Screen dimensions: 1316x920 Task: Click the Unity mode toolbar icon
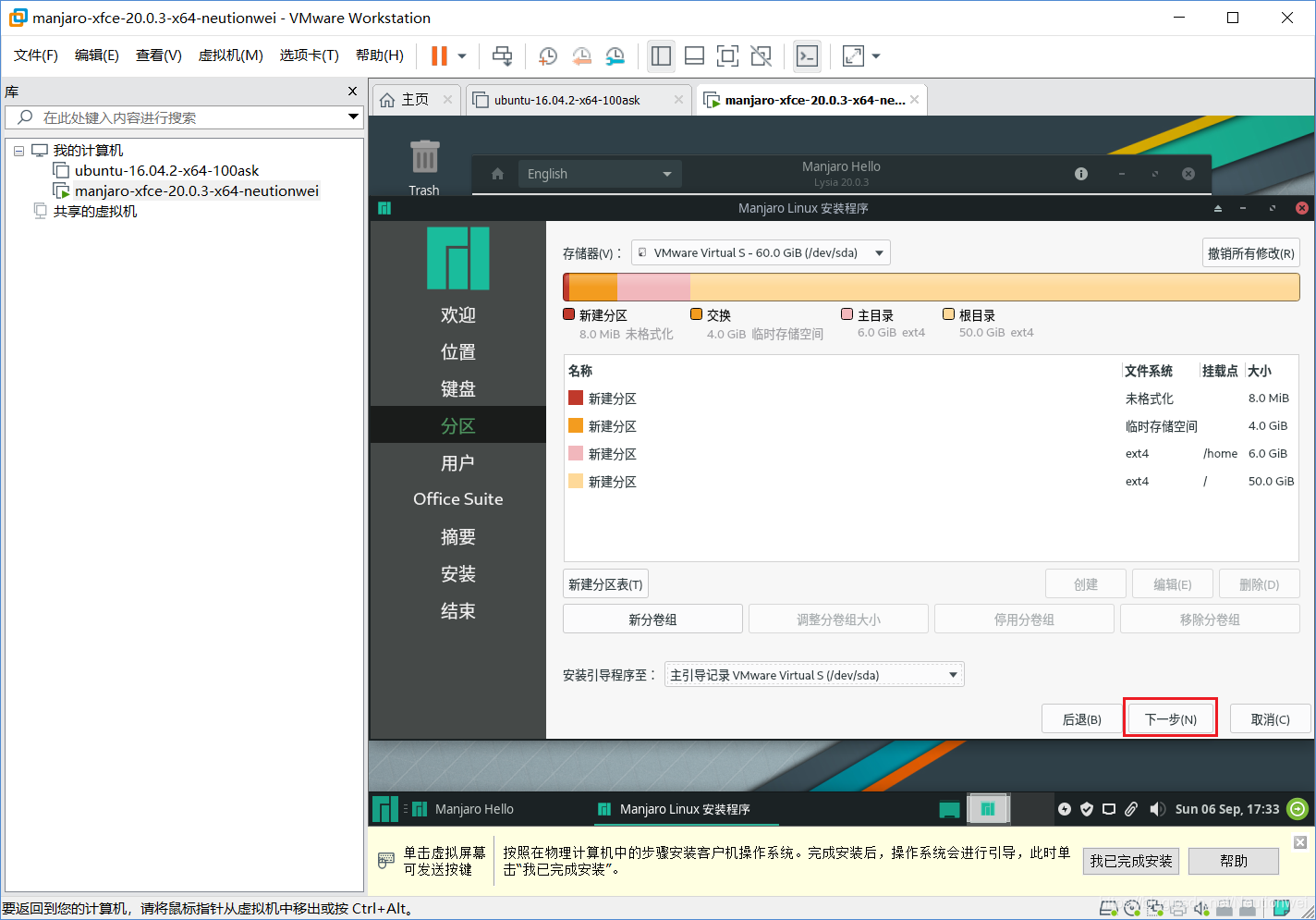[761, 56]
